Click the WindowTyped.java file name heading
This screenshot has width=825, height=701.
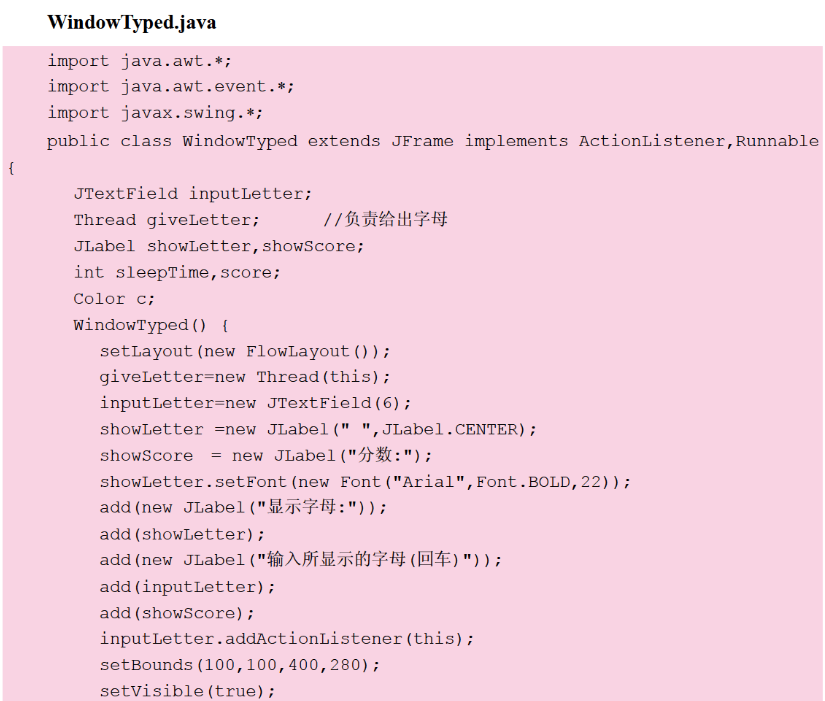click(131, 22)
